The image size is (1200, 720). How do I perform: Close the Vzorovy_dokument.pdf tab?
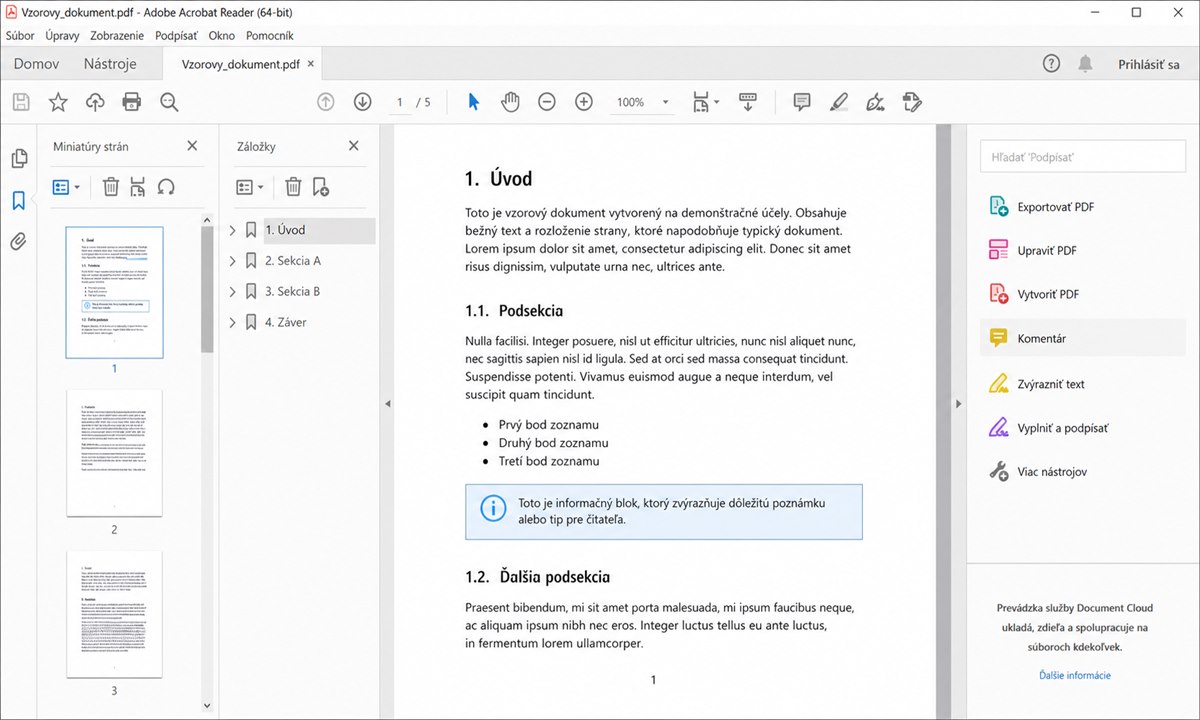click(311, 64)
